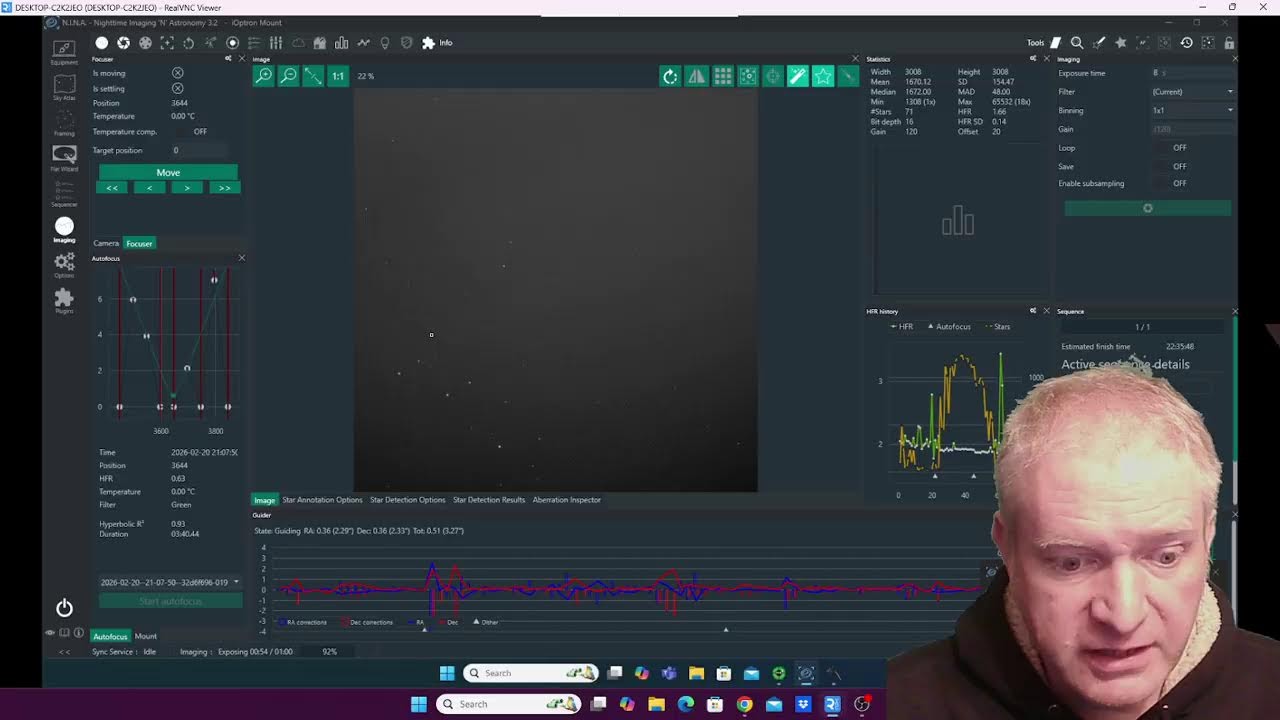This screenshot has width=1280, height=720.
Task: Switch to the Mount tab at bottom
Action: point(146,636)
